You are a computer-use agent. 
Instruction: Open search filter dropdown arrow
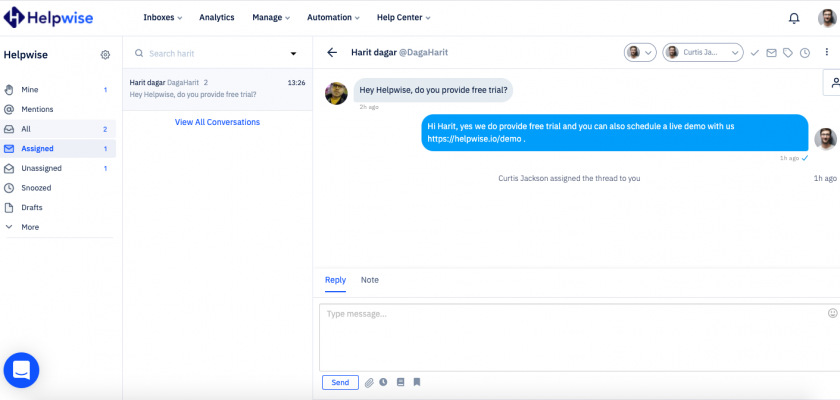click(293, 54)
